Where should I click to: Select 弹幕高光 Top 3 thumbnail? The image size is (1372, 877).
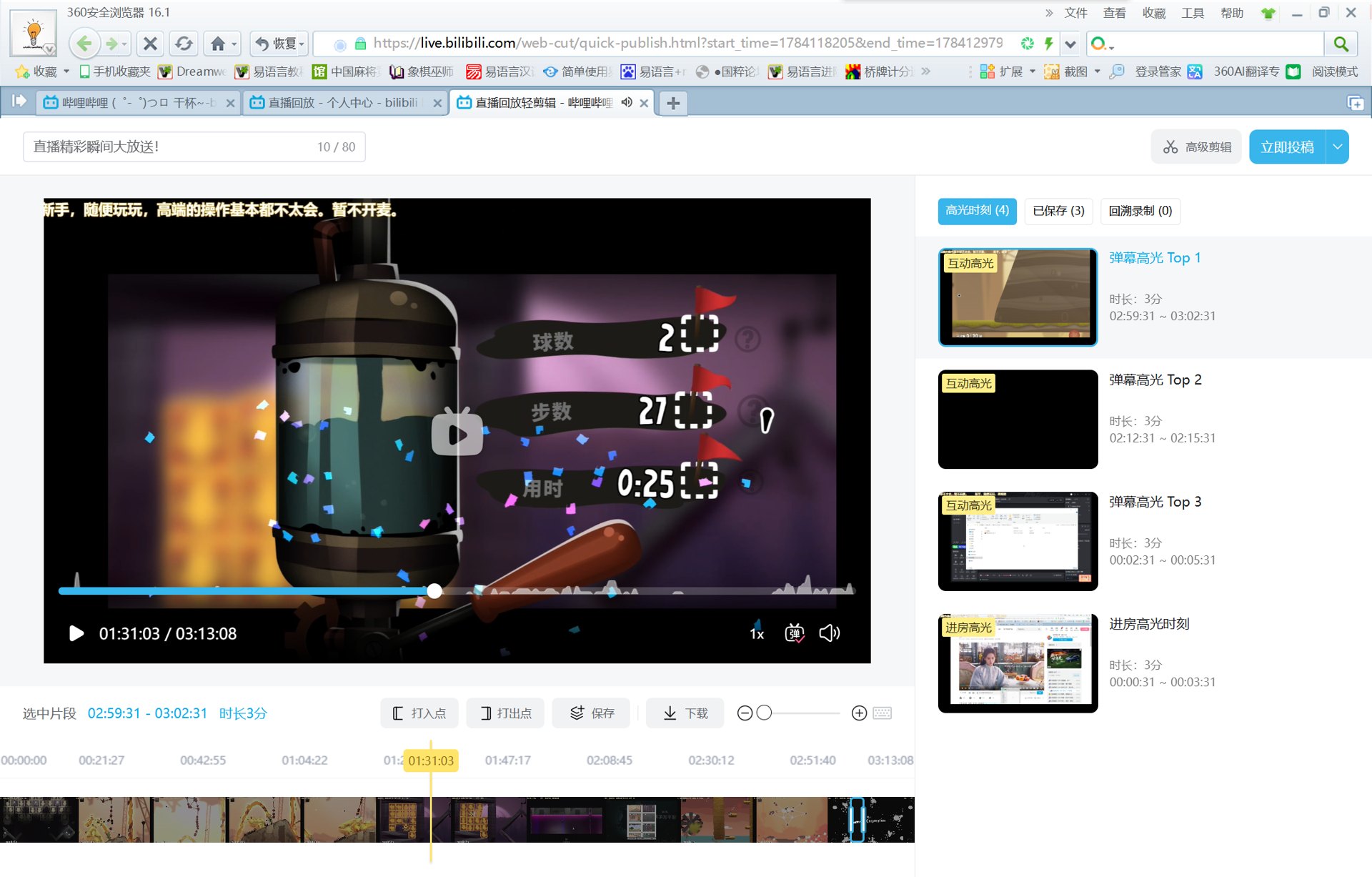pyautogui.click(x=1018, y=541)
